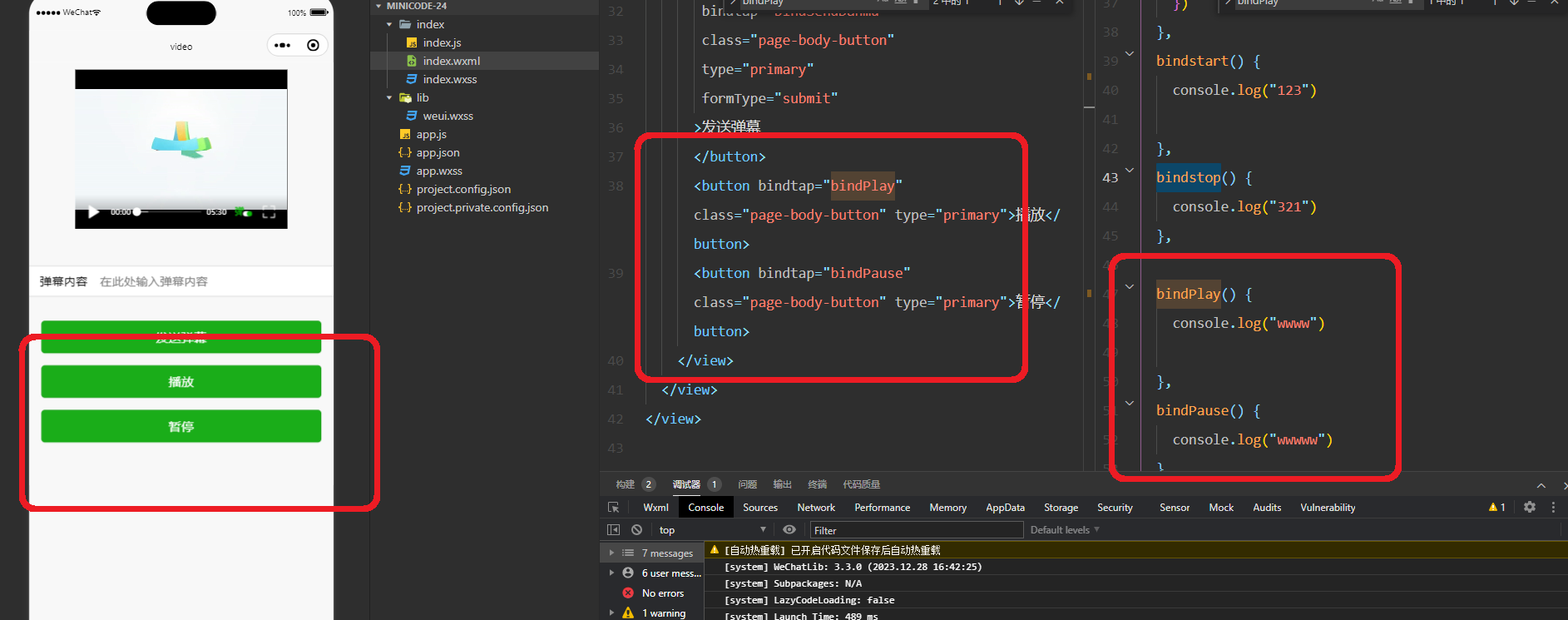Open the simulator capsule three-dots menu
This screenshot has height=620, width=1568.
283,46
